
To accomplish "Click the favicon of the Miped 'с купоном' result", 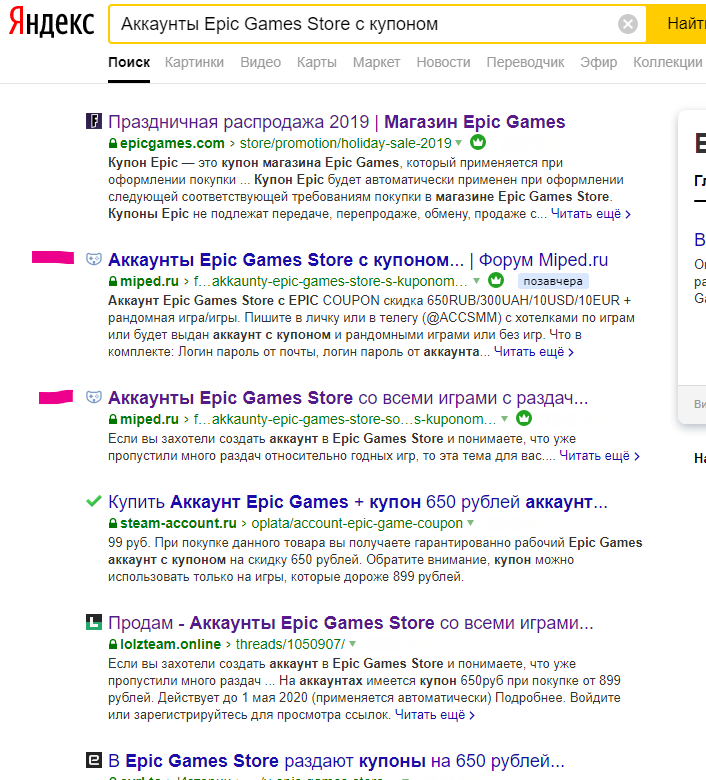I will pyautogui.click(x=94, y=259).
